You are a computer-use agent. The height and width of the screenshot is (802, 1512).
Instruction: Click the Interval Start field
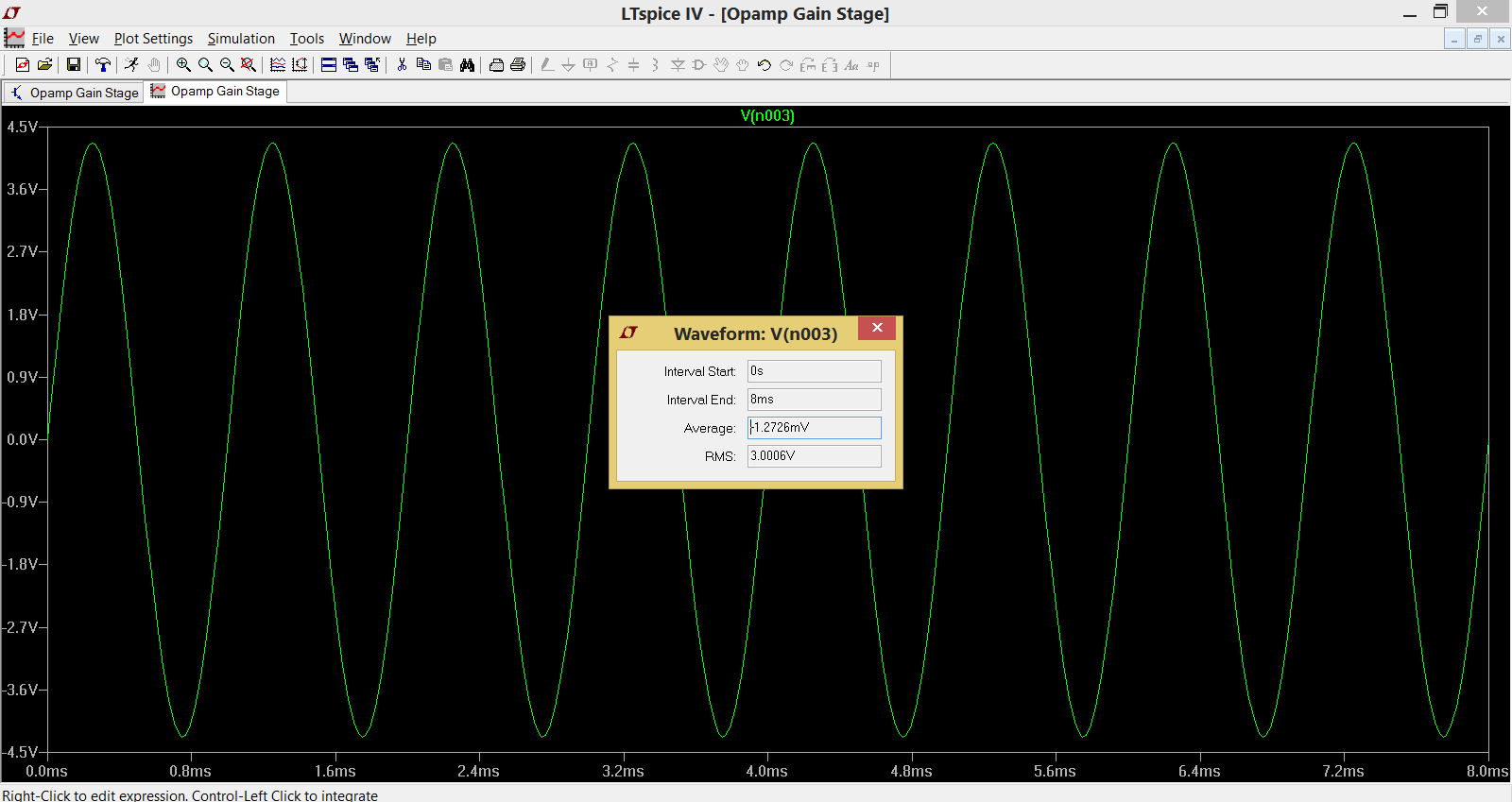pyautogui.click(x=814, y=371)
